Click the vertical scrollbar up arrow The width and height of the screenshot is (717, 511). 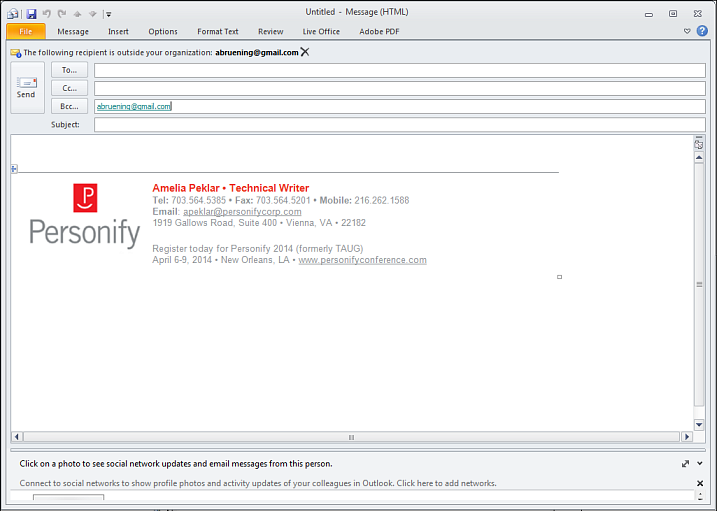[699, 158]
